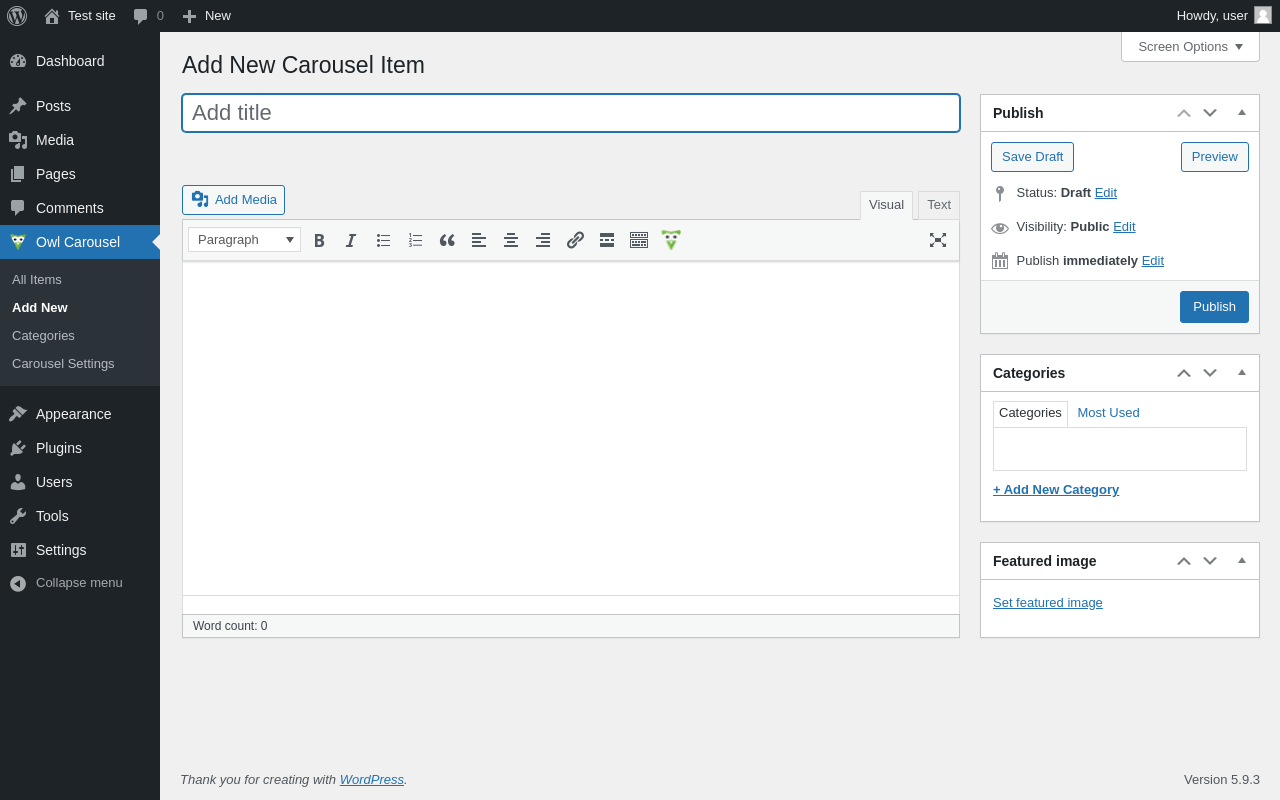This screenshot has height=800, width=1280.
Task: Select Most Used categories tab
Action: [x=1108, y=413]
